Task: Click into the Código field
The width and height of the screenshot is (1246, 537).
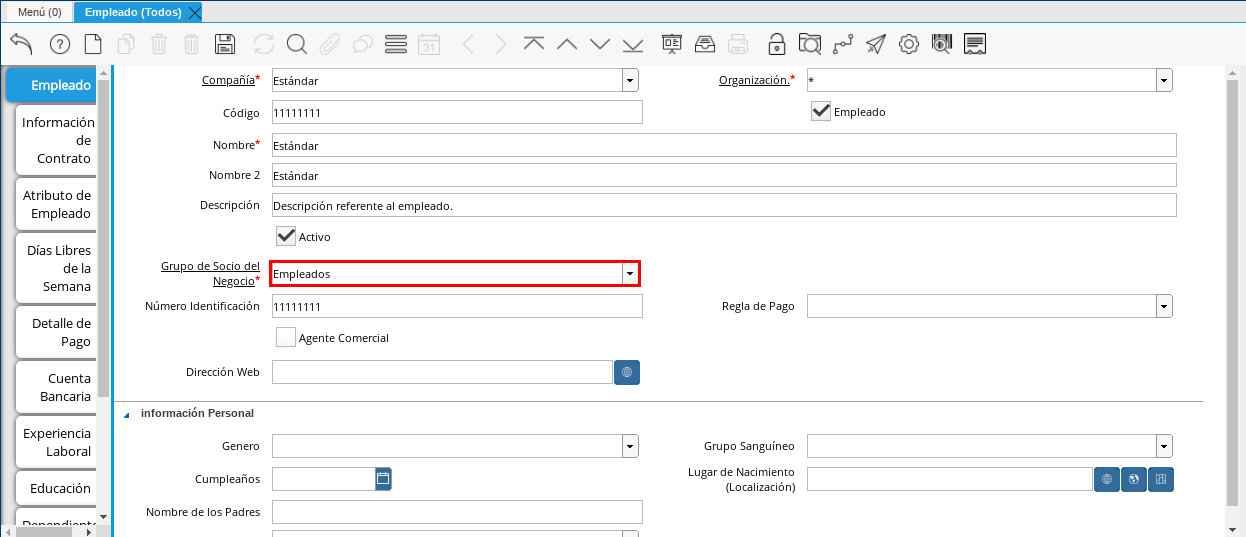Action: point(456,112)
